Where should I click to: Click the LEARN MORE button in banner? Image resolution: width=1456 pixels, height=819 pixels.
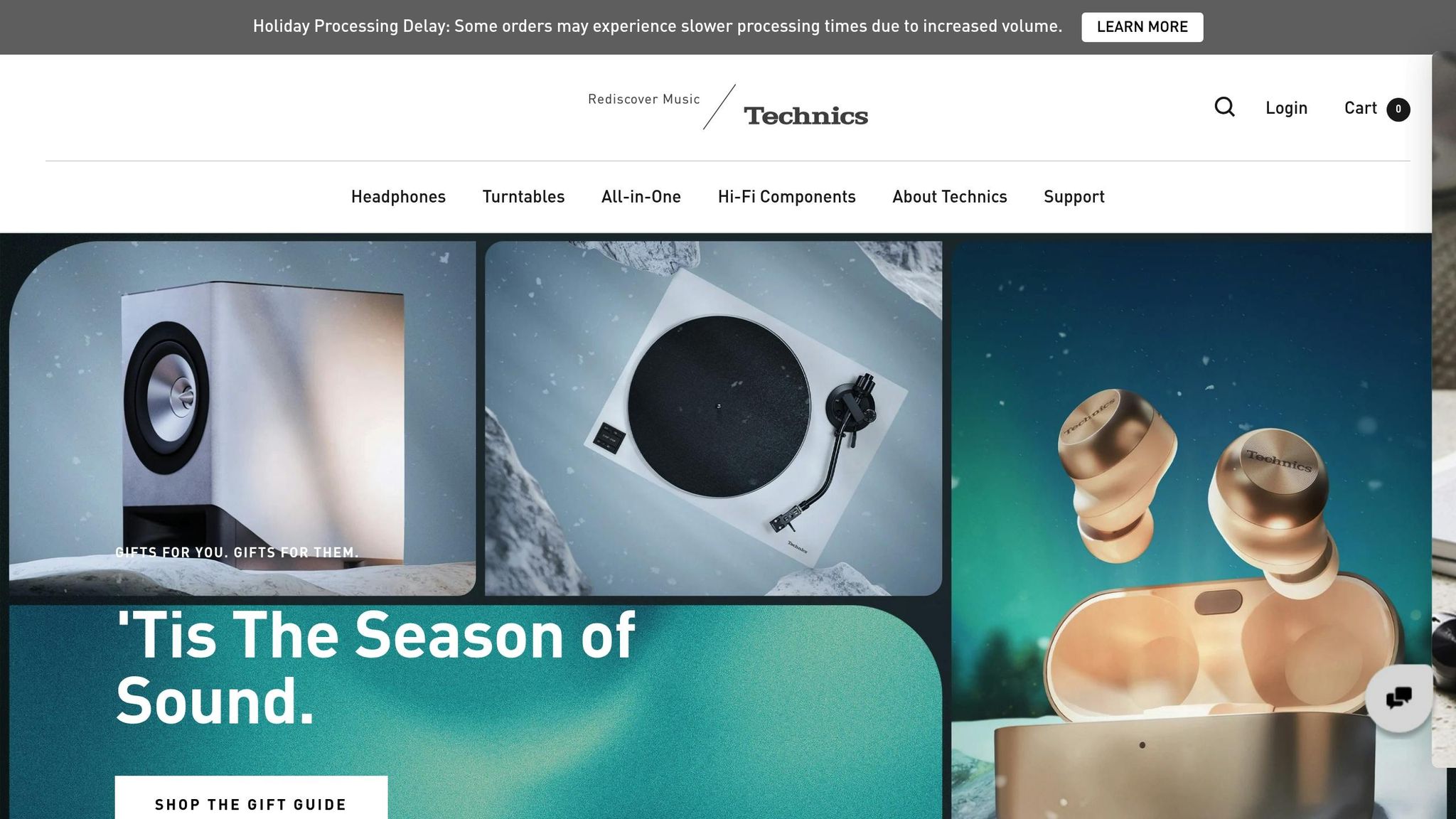point(1142,27)
